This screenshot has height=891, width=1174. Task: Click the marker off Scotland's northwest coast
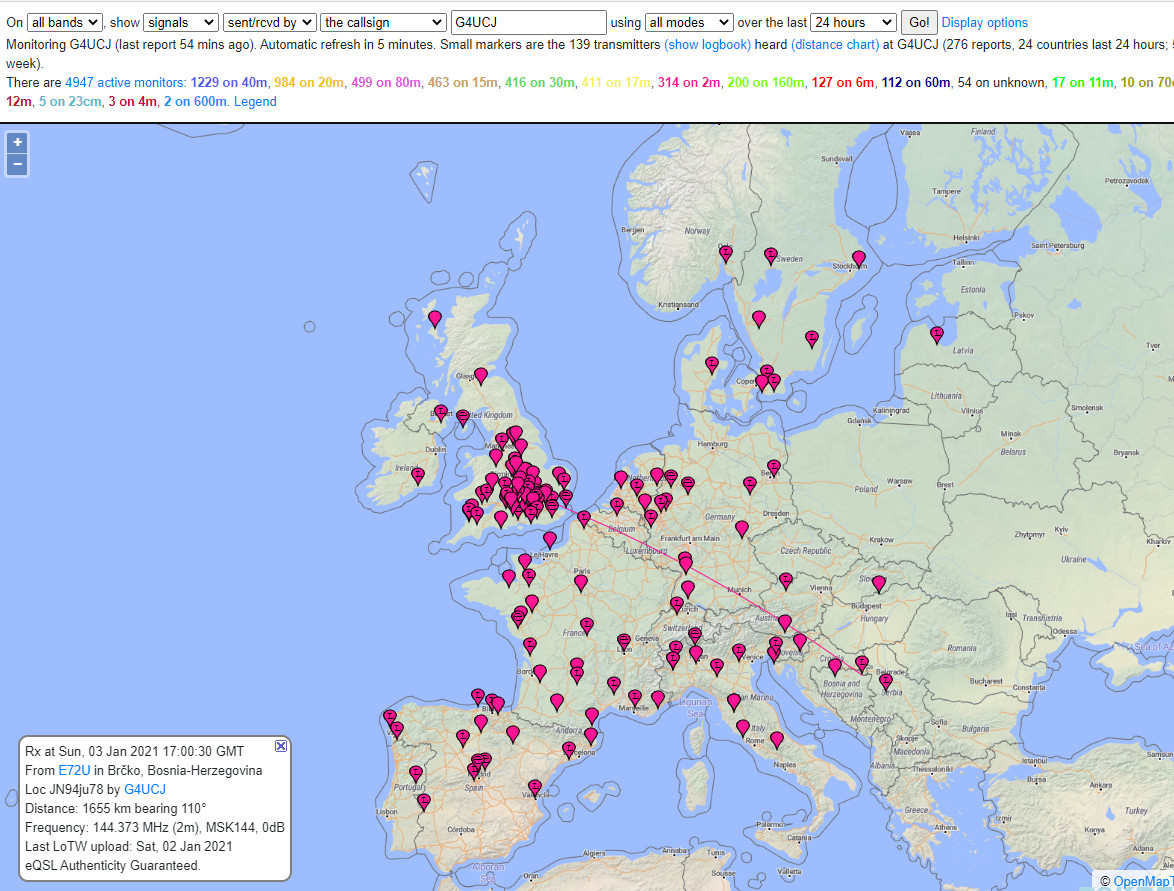point(434,317)
